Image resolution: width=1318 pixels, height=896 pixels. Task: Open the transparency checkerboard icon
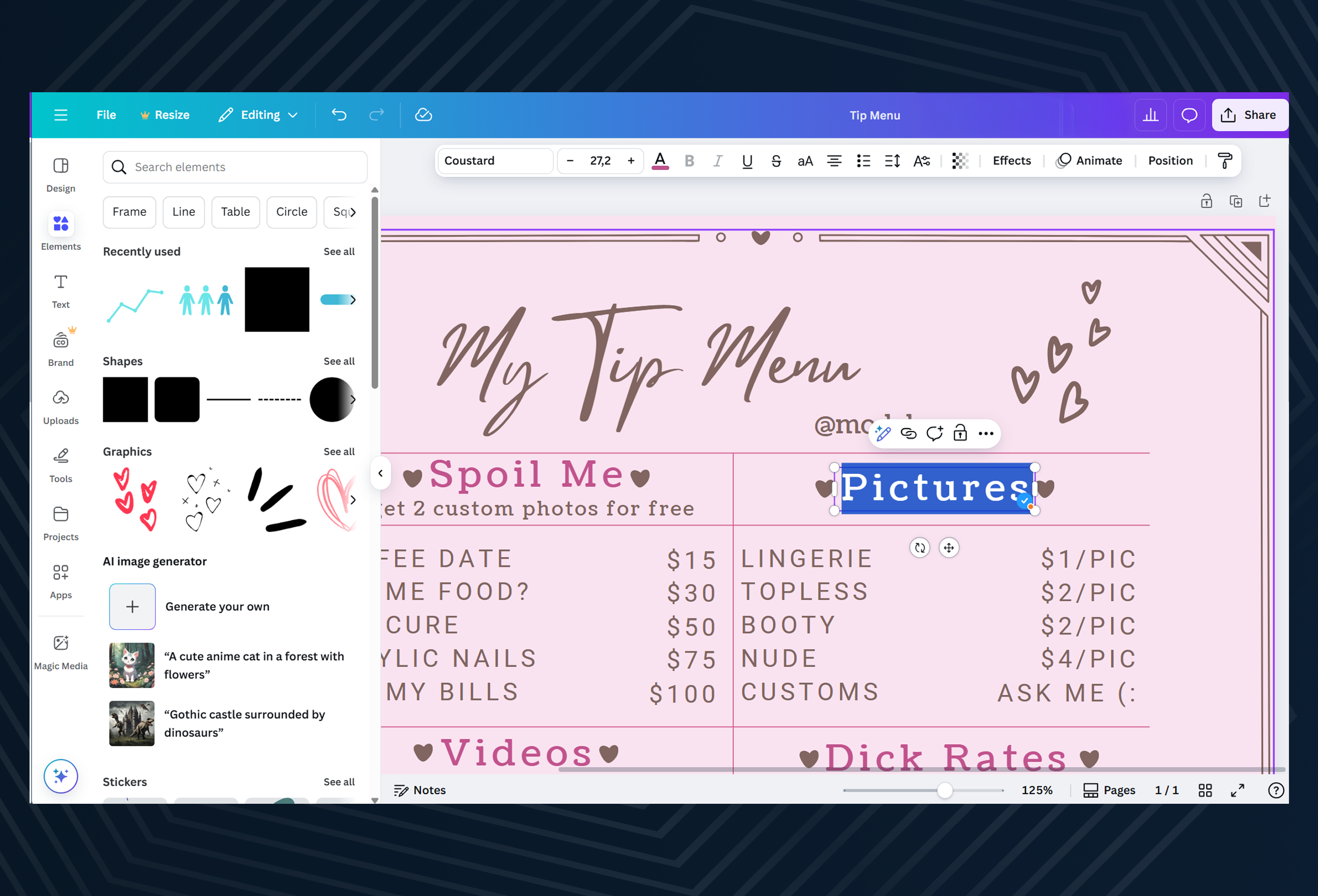960,161
